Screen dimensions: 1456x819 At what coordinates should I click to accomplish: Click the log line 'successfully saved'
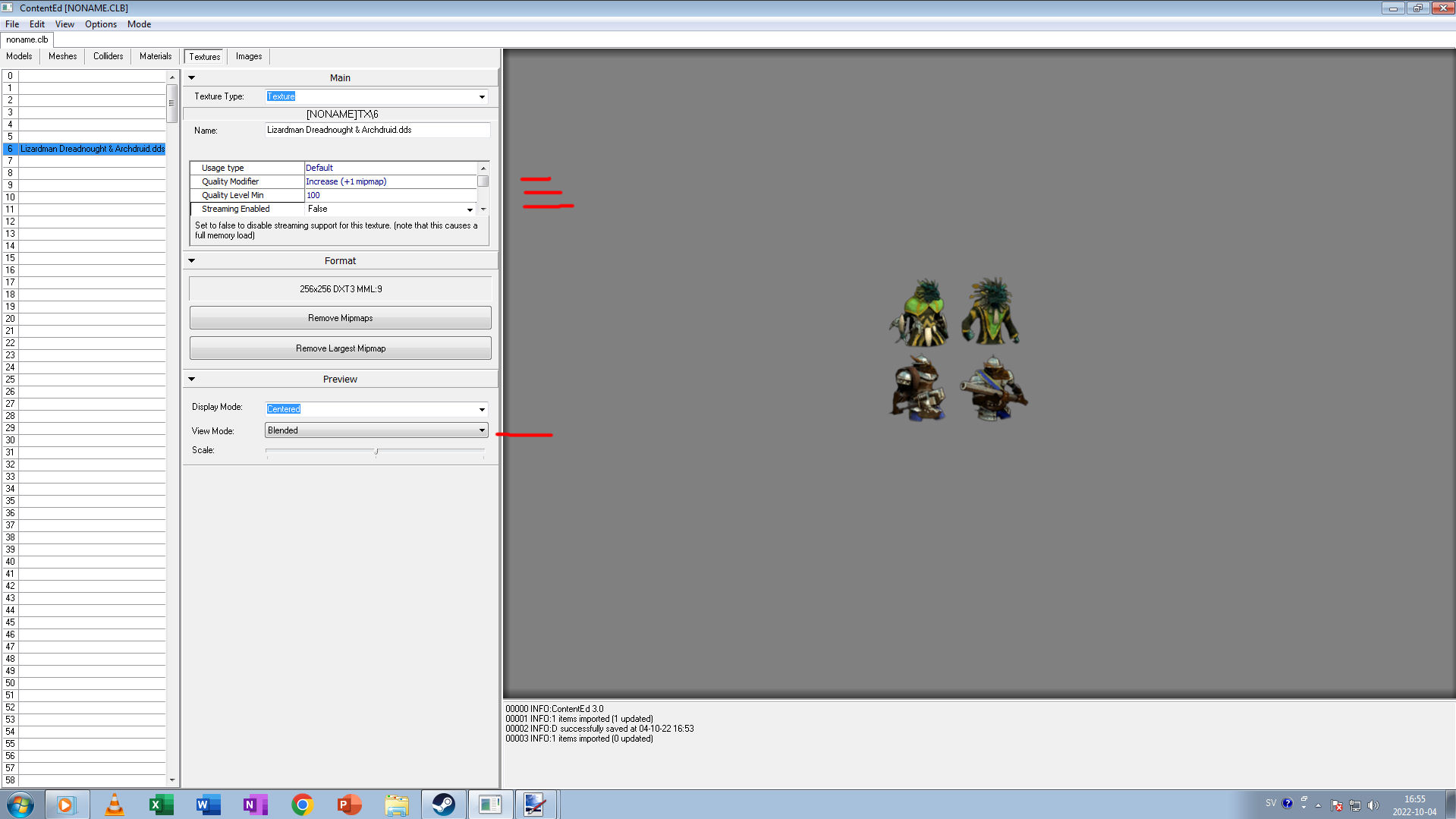(x=599, y=729)
